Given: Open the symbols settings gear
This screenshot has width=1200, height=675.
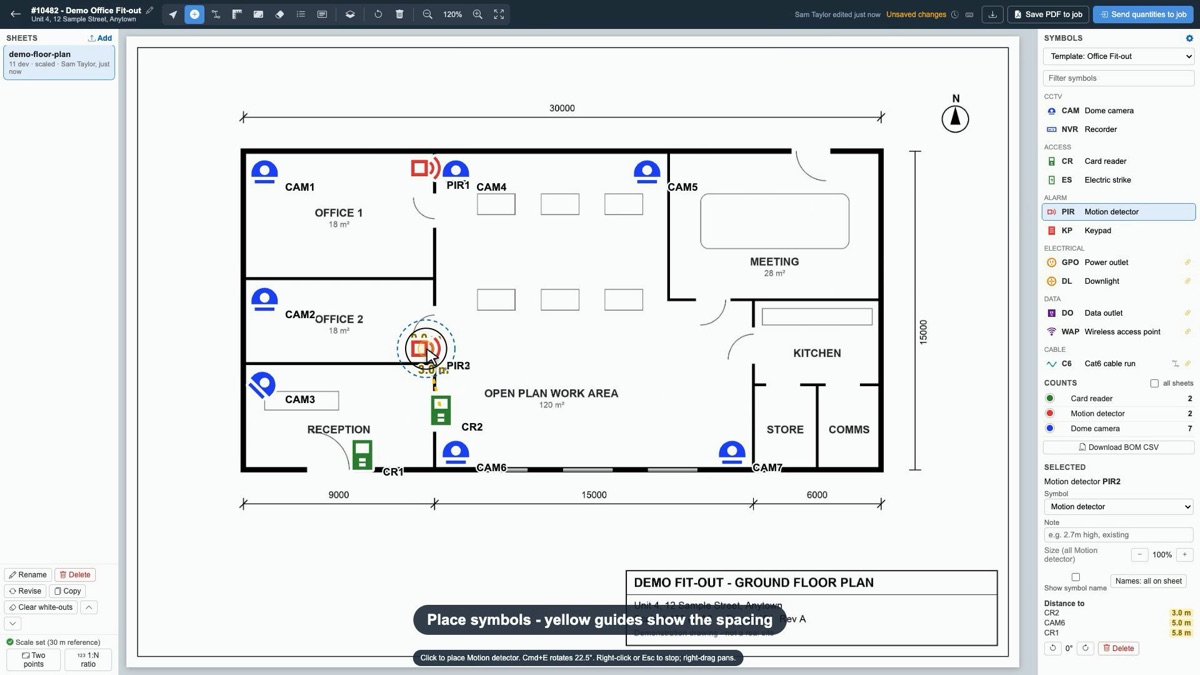Looking at the screenshot, I should 1189,38.
